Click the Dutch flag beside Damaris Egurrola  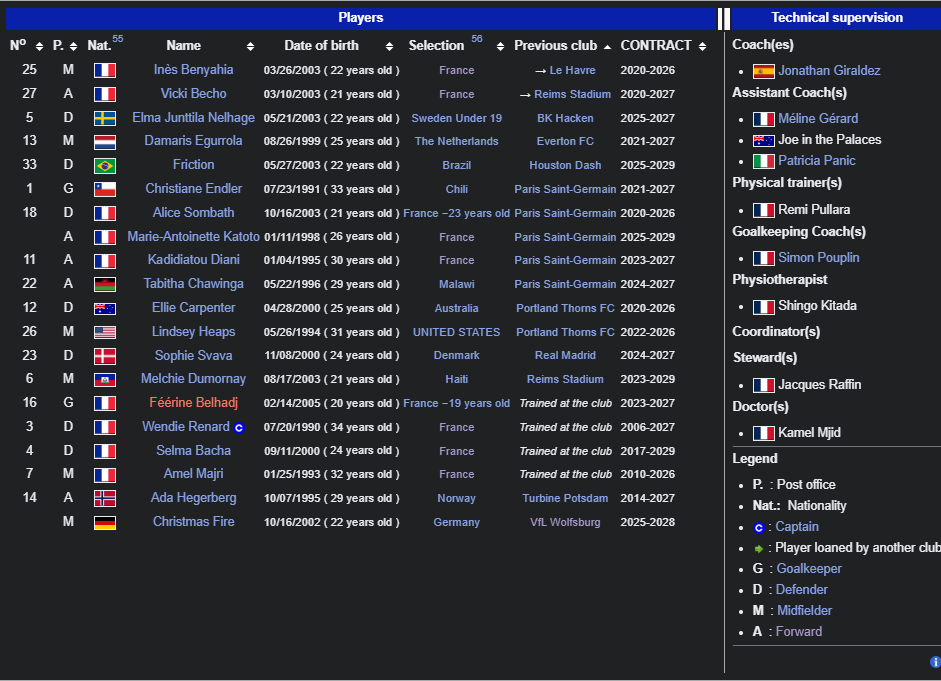[105, 142]
